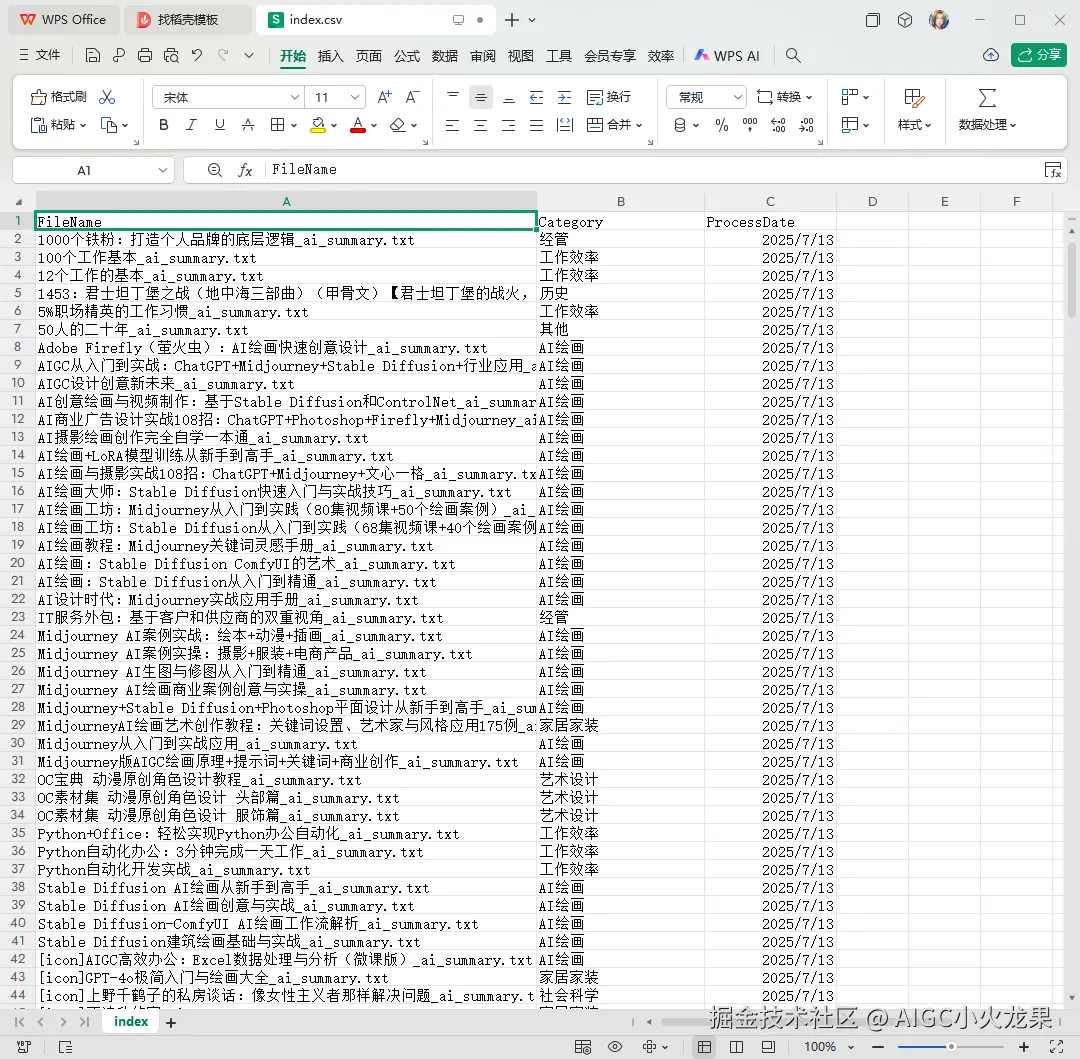Screen dimensions: 1080x1059
Task: Toggle eye protection mode icon
Action: [x=615, y=1047]
